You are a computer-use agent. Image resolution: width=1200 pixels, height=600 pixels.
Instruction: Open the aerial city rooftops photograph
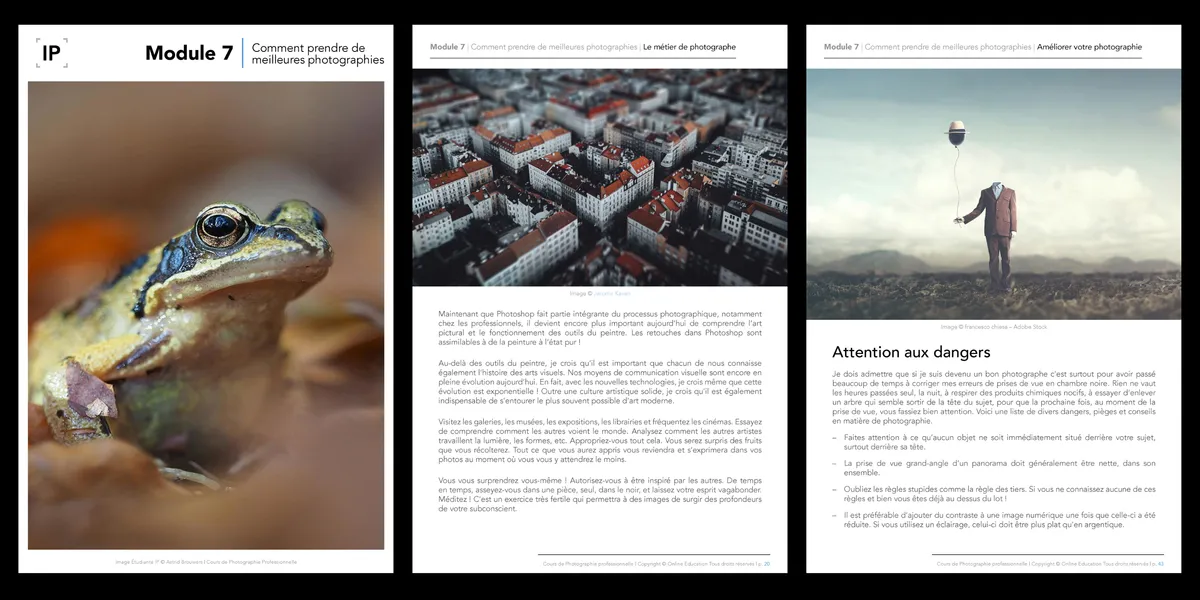click(x=600, y=177)
